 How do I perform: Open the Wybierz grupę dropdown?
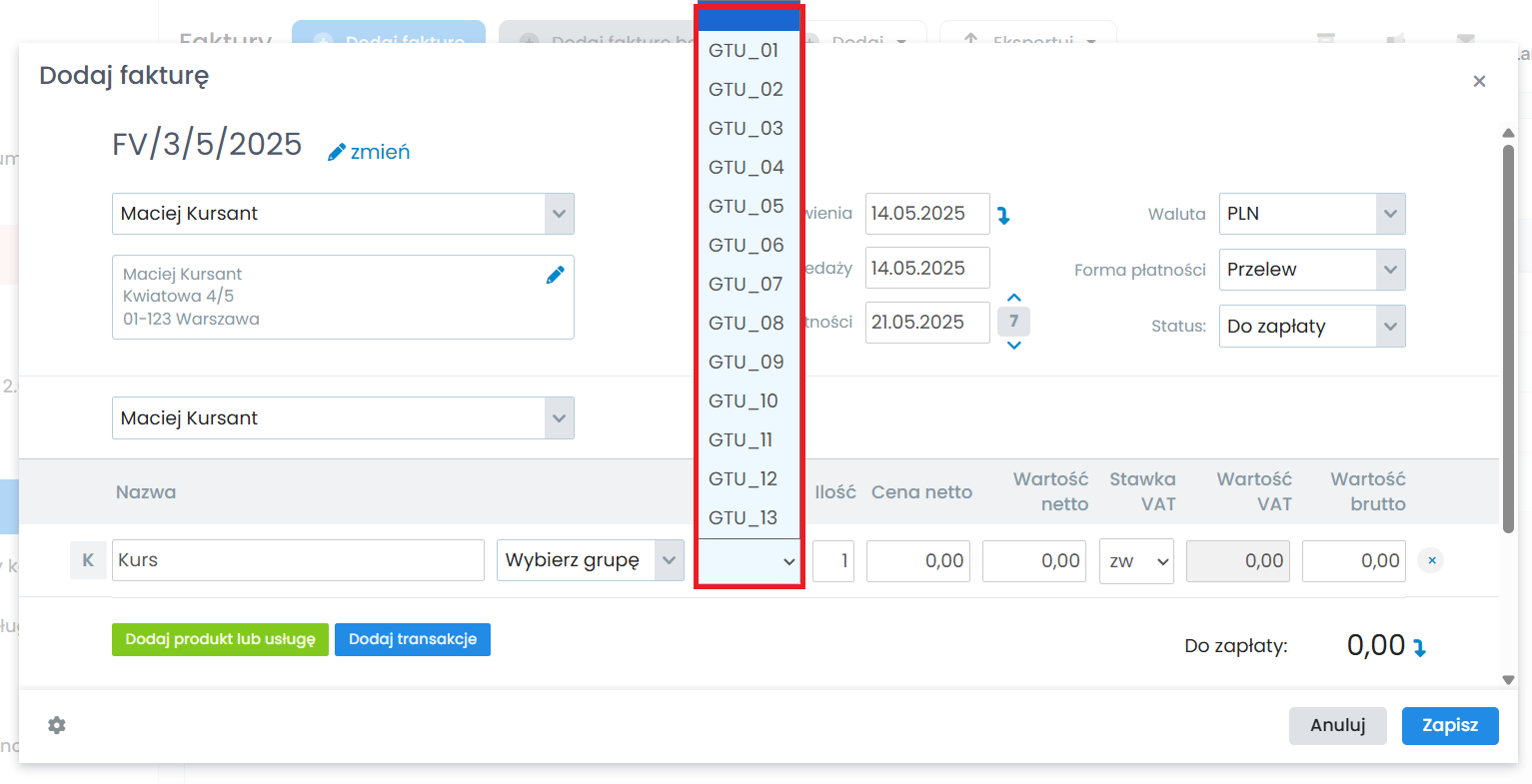point(590,560)
